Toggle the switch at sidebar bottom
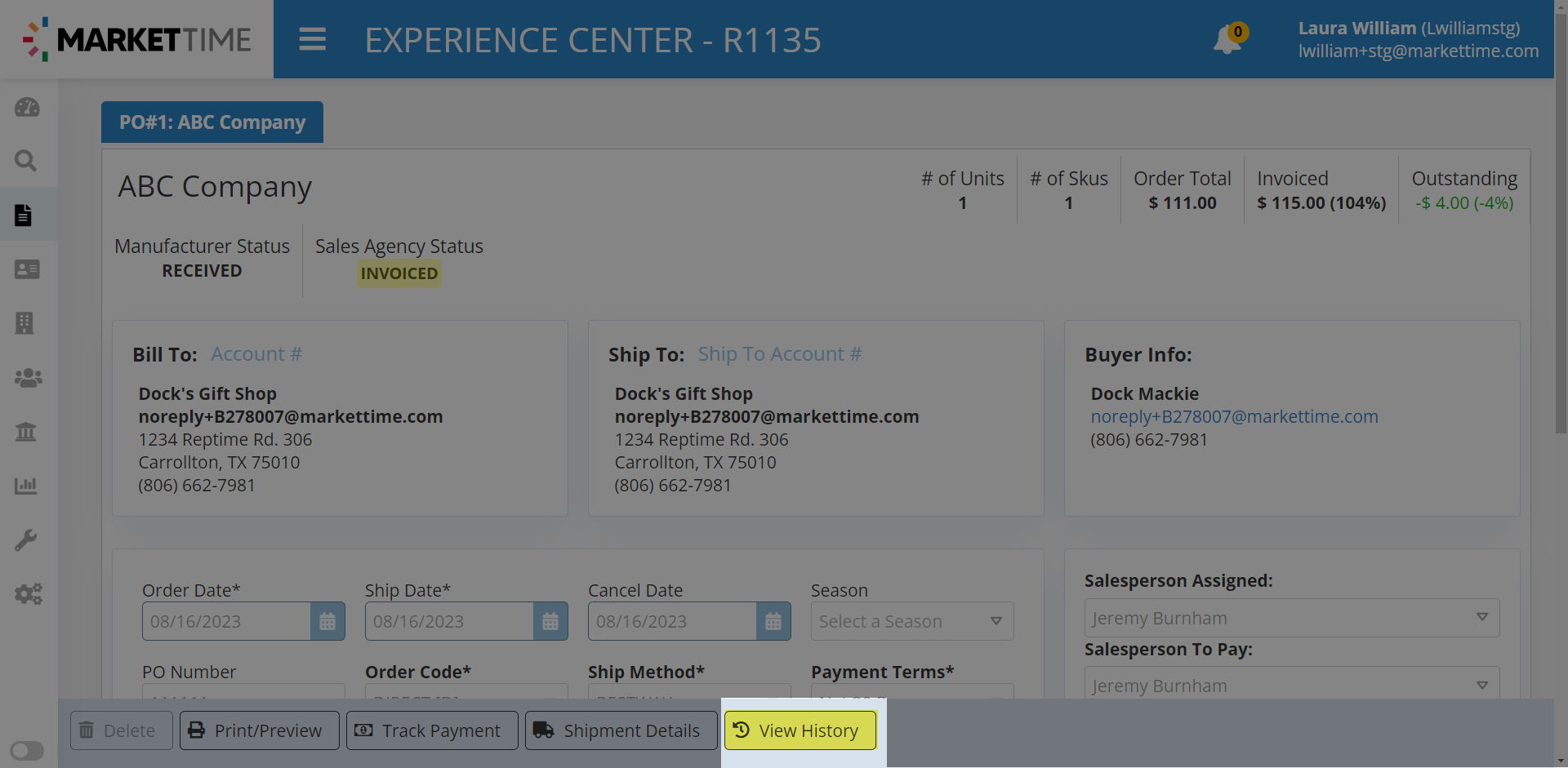 [x=27, y=750]
